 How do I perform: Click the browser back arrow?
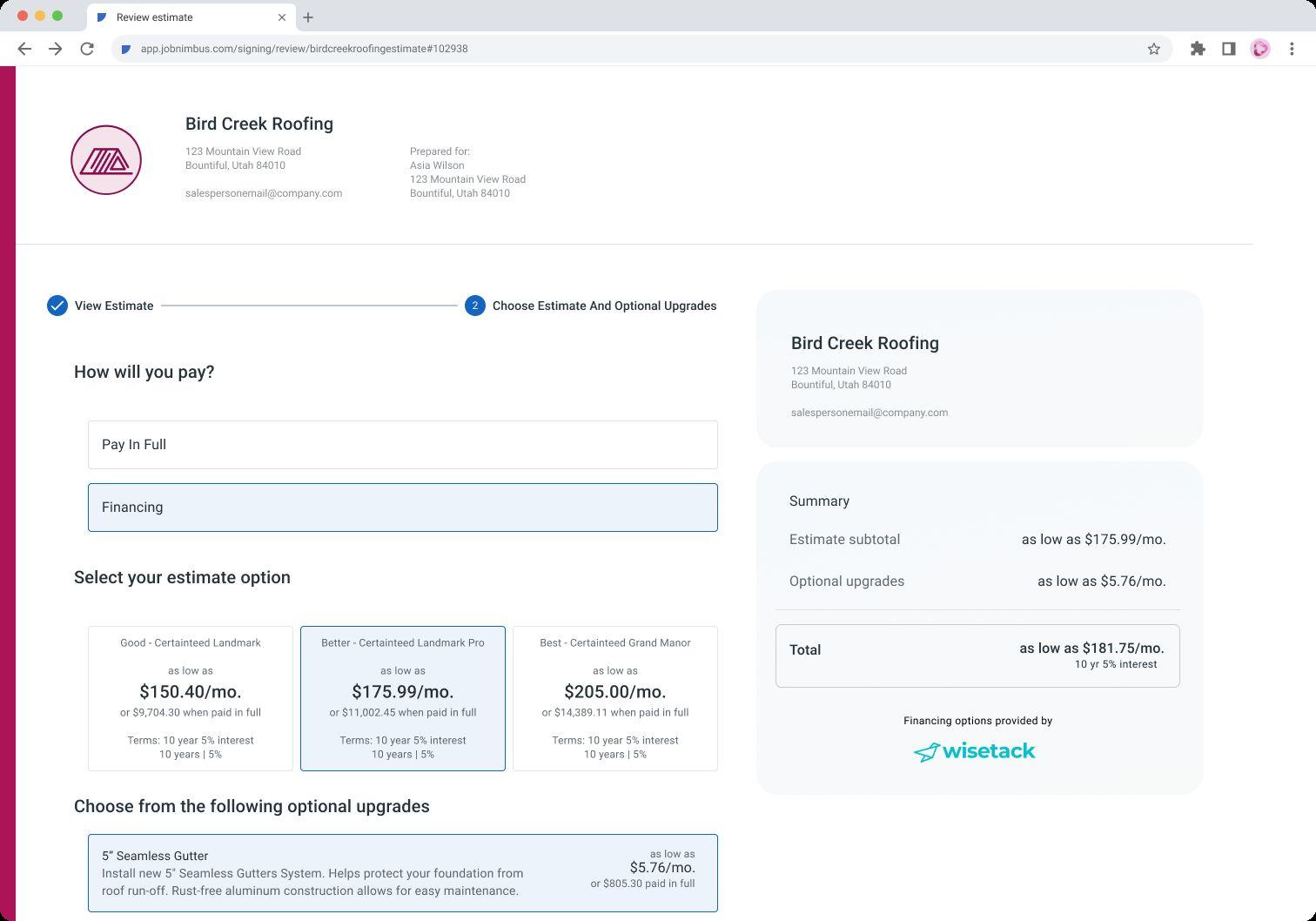(24, 49)
